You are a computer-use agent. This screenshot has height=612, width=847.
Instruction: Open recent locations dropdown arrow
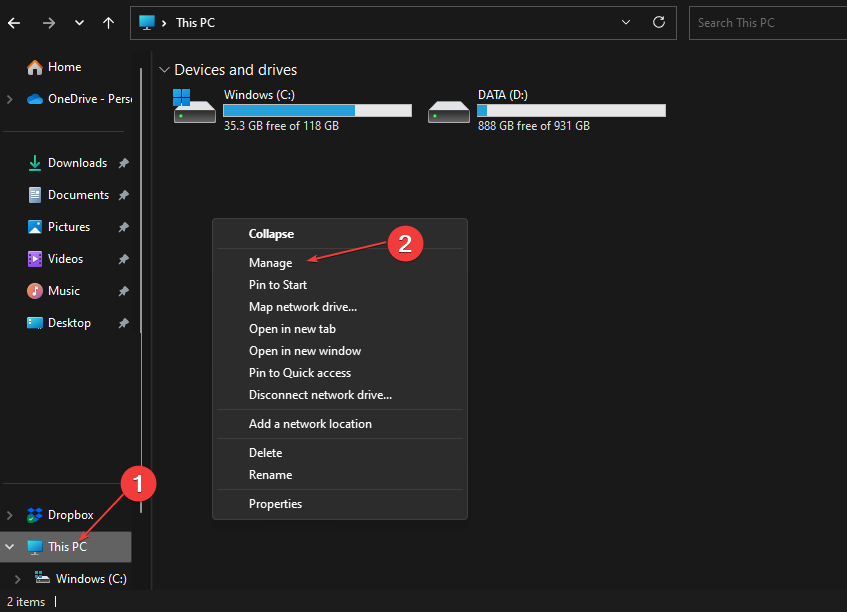coord(79,22)
